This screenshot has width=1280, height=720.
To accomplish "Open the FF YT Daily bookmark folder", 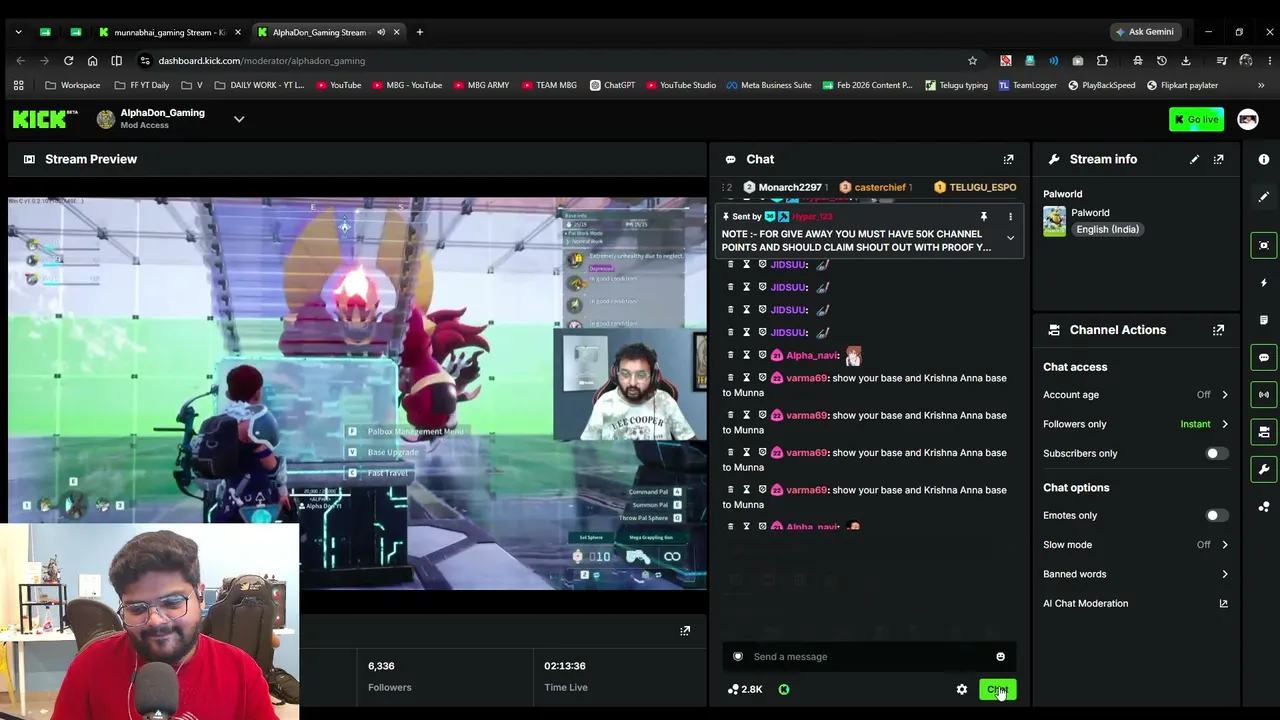I will [x=142, y=85].
